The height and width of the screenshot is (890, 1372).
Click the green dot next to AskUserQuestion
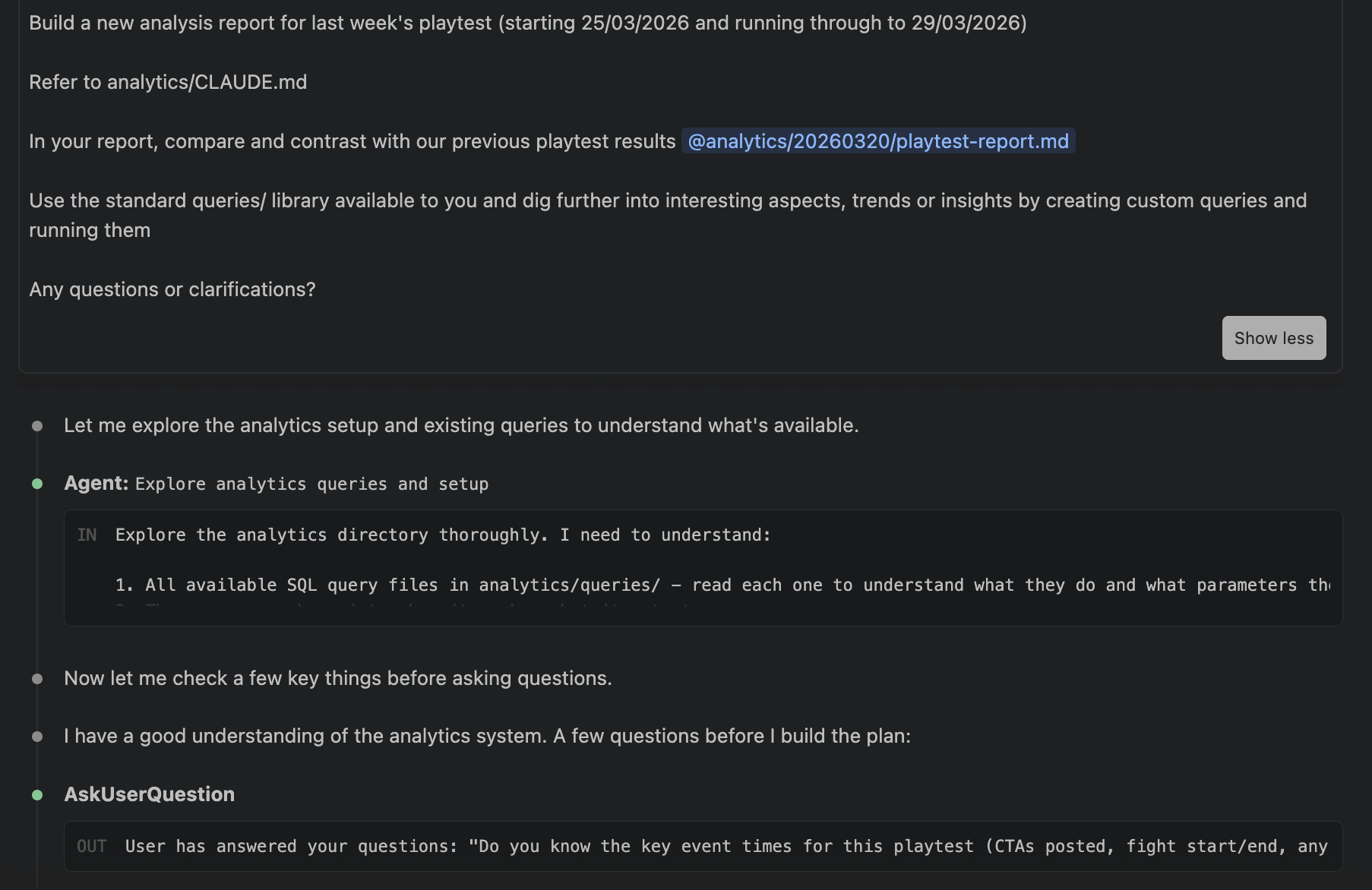36,794
